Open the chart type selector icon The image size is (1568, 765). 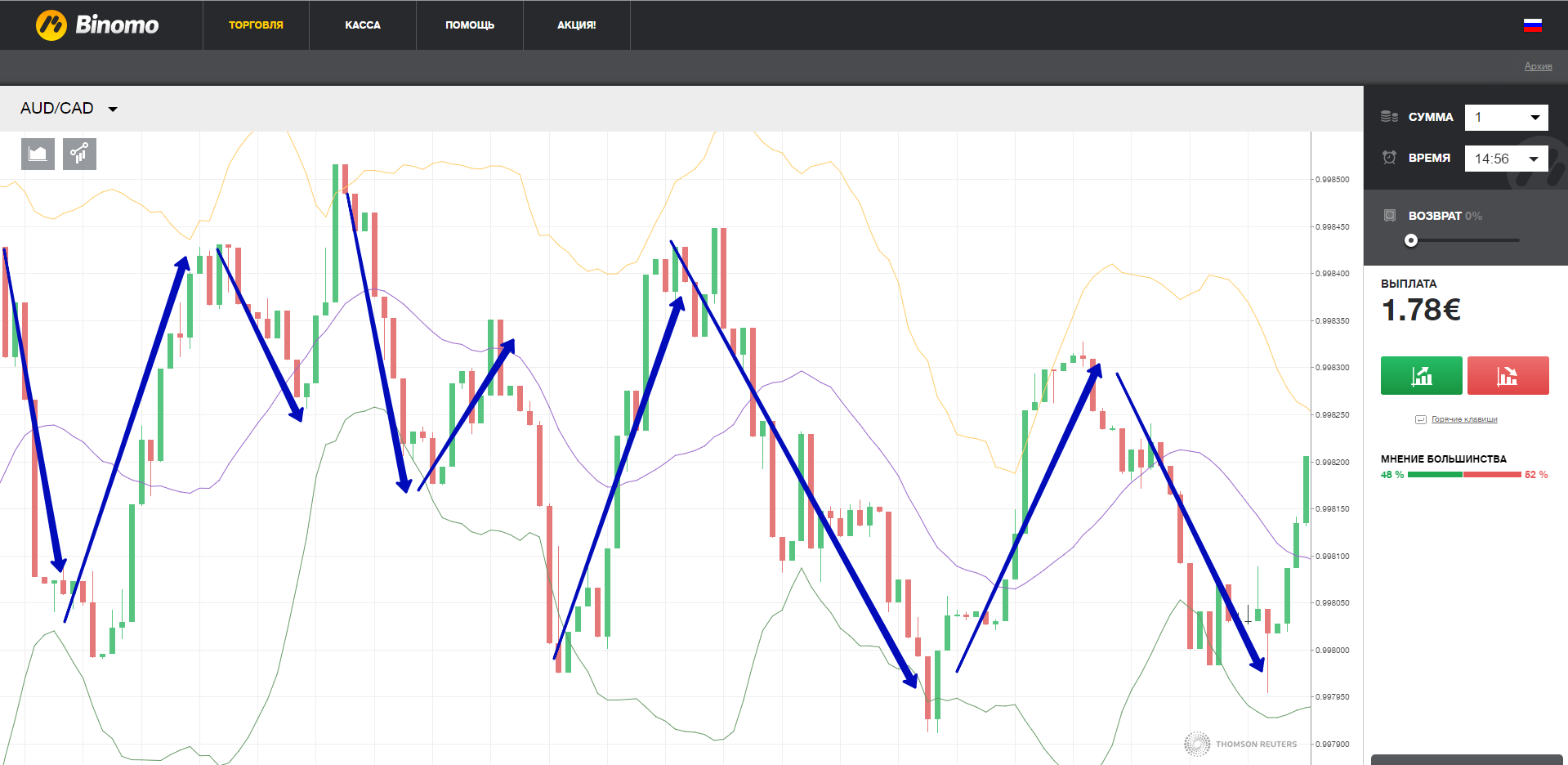(38, 154)
